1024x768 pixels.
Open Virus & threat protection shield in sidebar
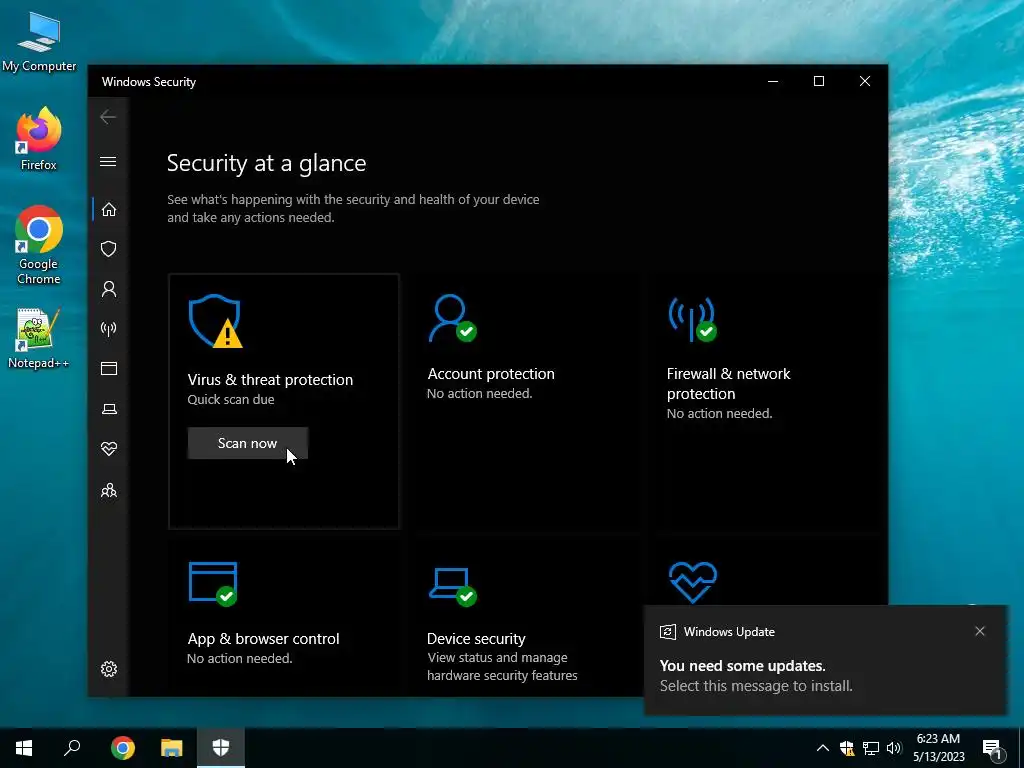point(109,249)
